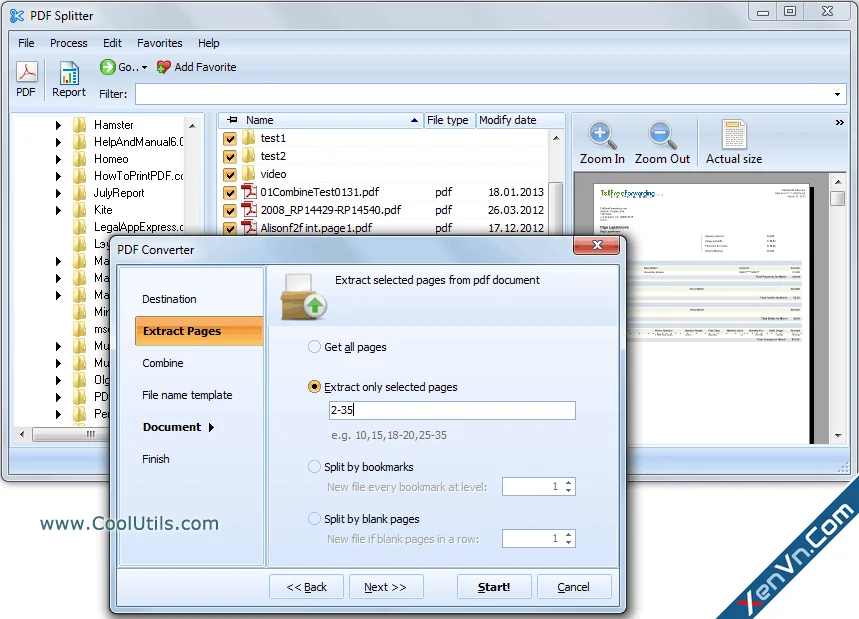The height and width of the screenshot is (619, 859).
Task: Click the Zoom Out magnifier icon
Action: pos(662,135)
